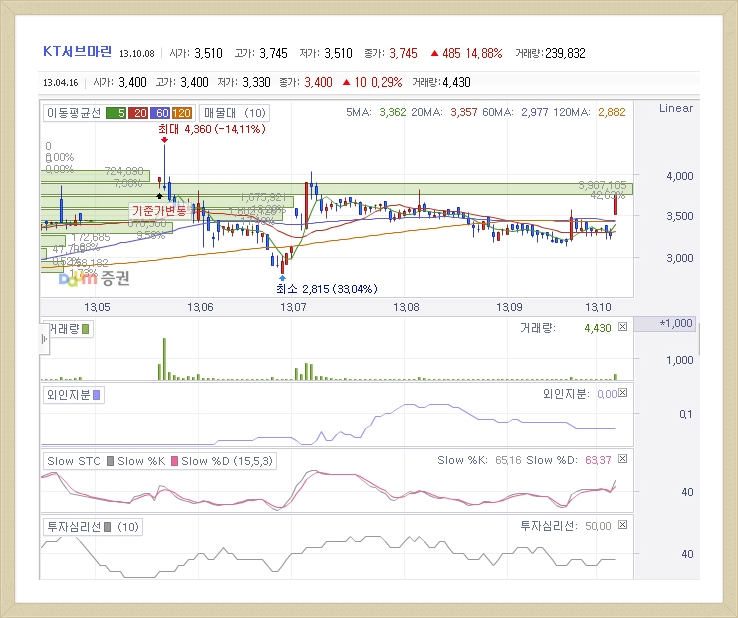
Task: Toggle the 120-day moving average swatch
Action: click(x=181, y=113)
